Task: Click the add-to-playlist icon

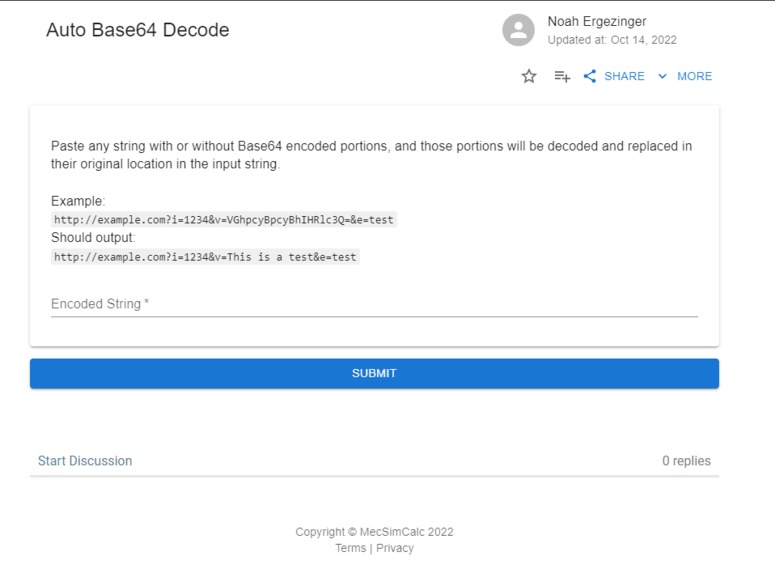Action: pos(562,76)
